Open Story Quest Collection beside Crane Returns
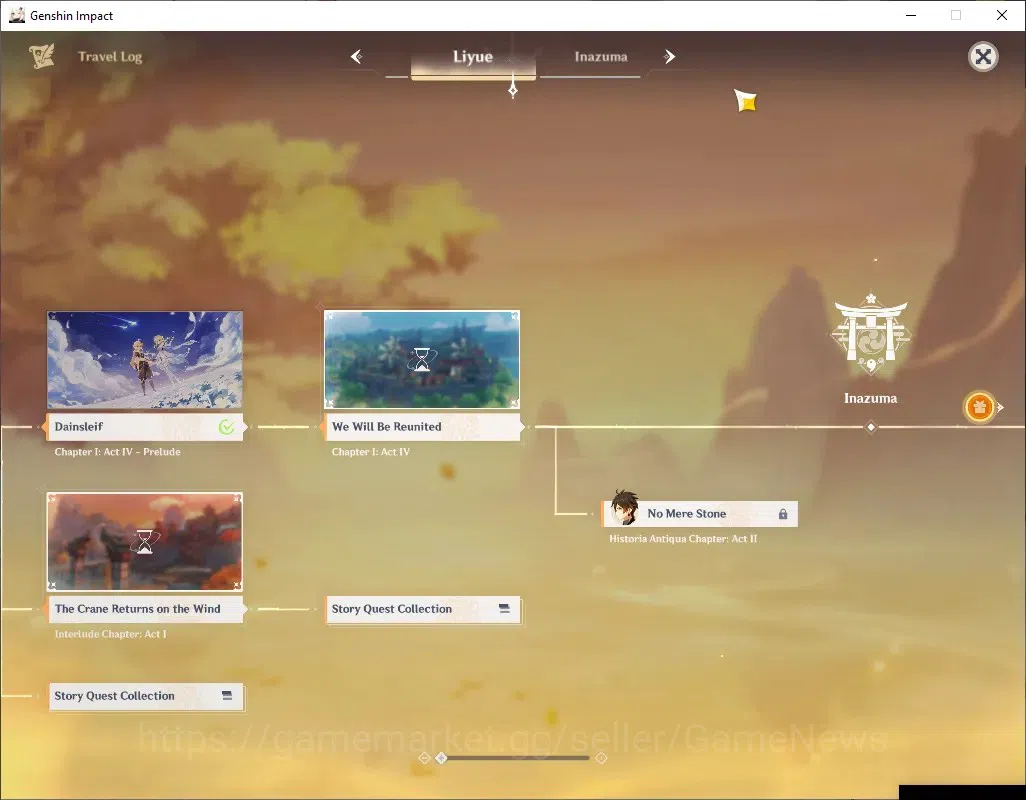Viewport: 1026px width, 800px height. pyautogui.click(x=423, y=610)
